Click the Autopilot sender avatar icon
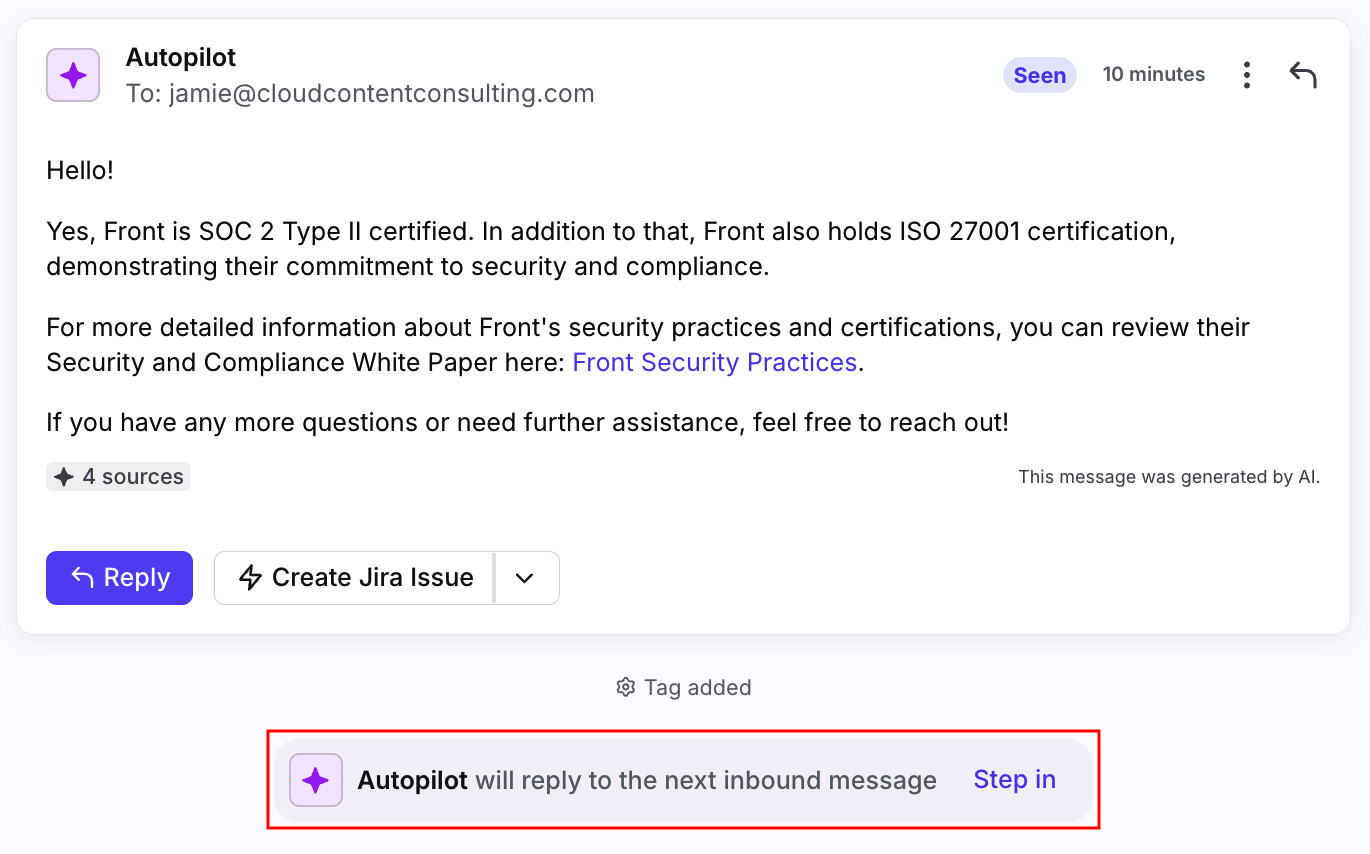Viewport: 1370px width, 854px height. 73,75
